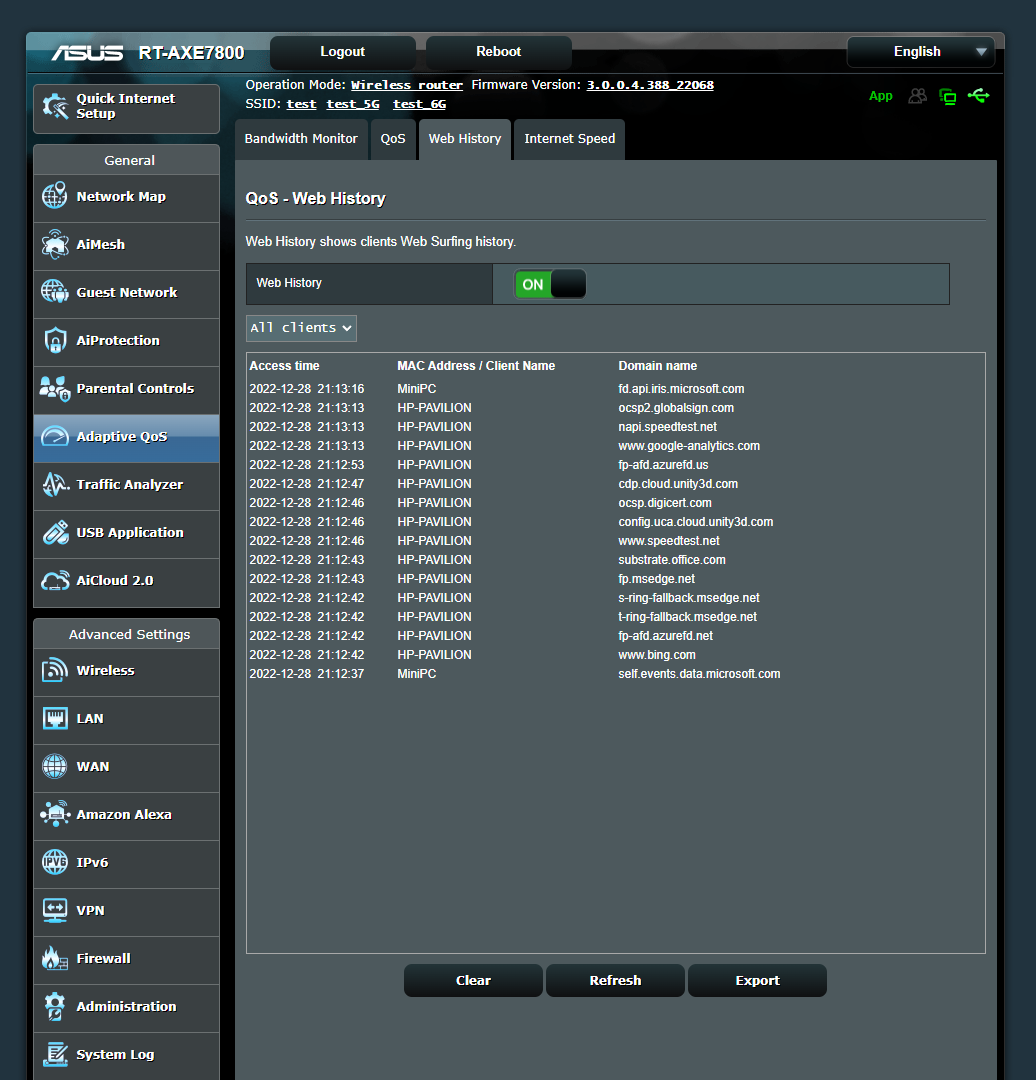Click the AiCloud 2.0 cloud icon
The image size is (1036, 1080).
(55, 581)
